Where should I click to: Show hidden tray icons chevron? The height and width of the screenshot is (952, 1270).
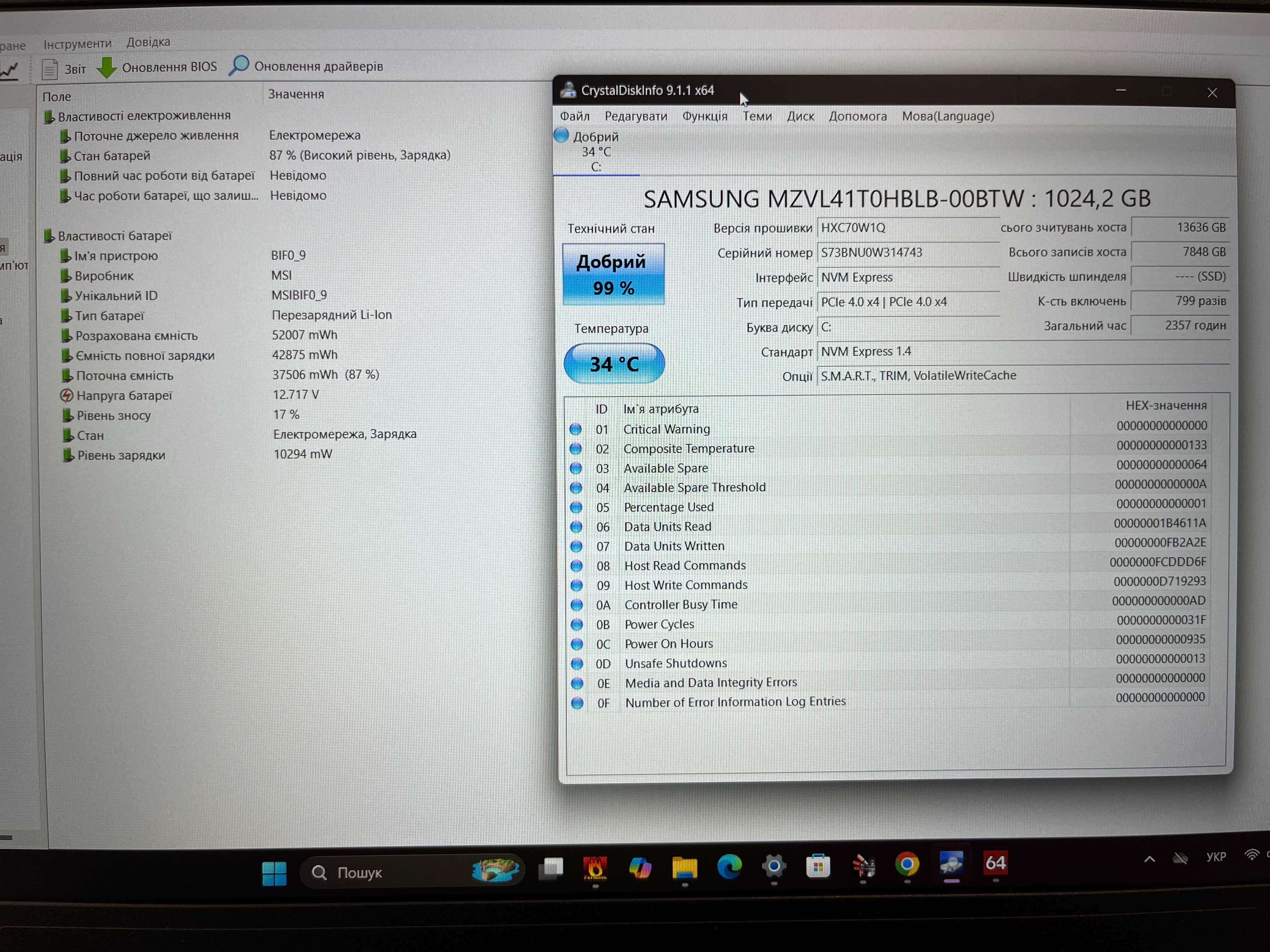[1149, 859]
